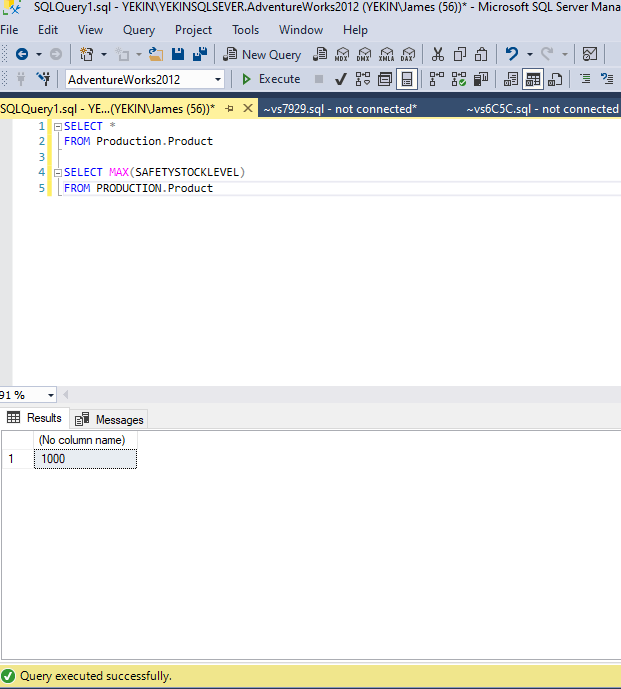
Task: Toggle the pin on SQLQuery1.sql tab
Action: 229,109
